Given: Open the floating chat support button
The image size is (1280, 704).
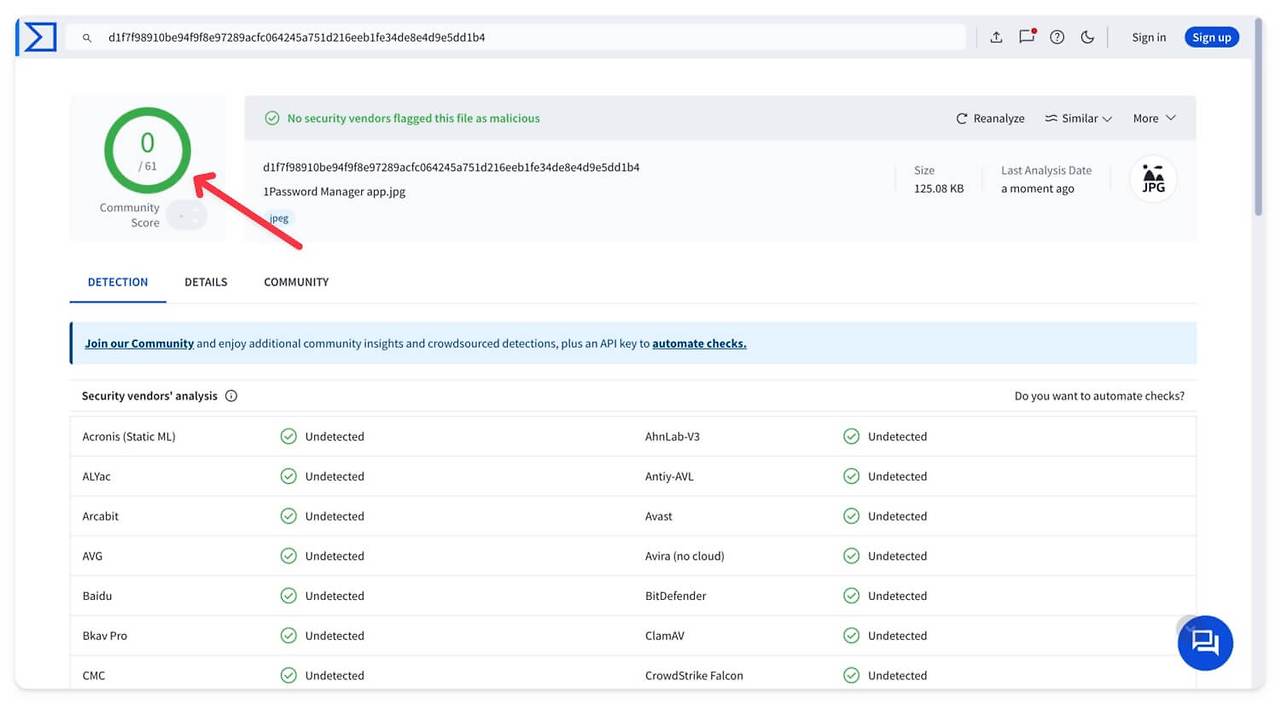Looking at the screenshot, I should pos(1205,642).
